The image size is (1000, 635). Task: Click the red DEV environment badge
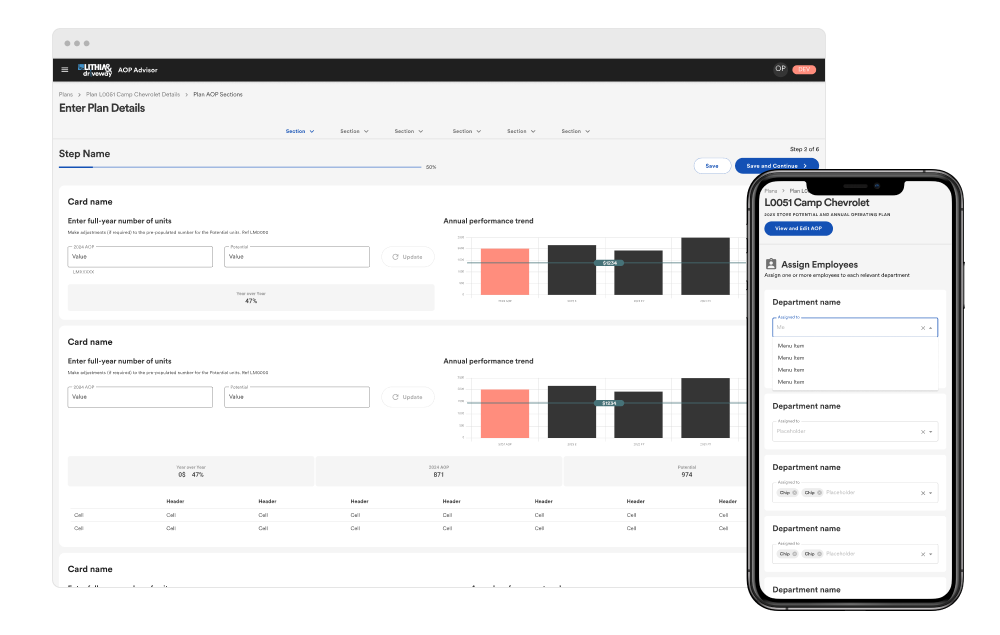[x=804, y=70]
